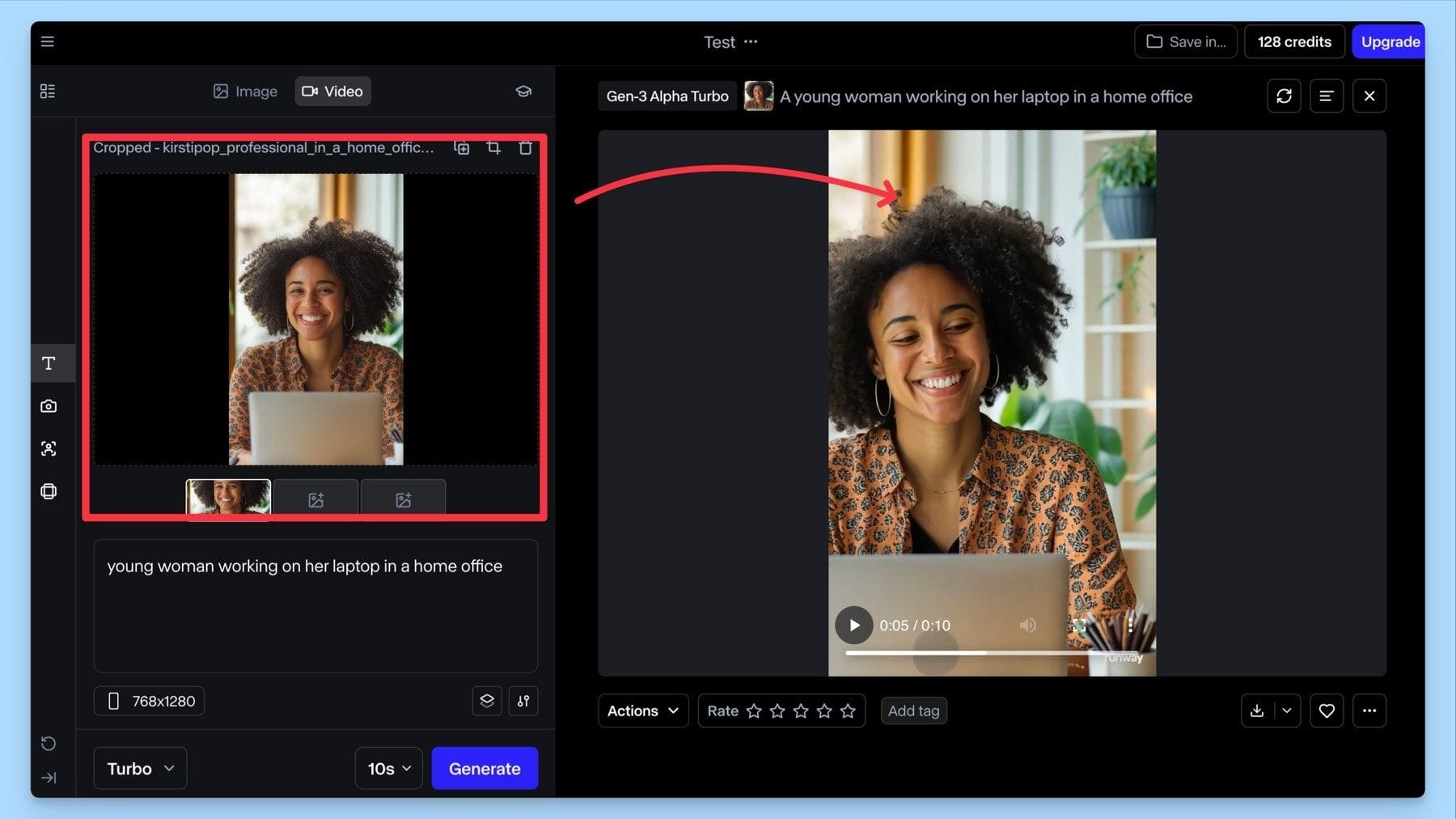Viewport: 1456px width, 819px height.
Task: Crop the uploaded image
Action: click(x=493, y=147)
